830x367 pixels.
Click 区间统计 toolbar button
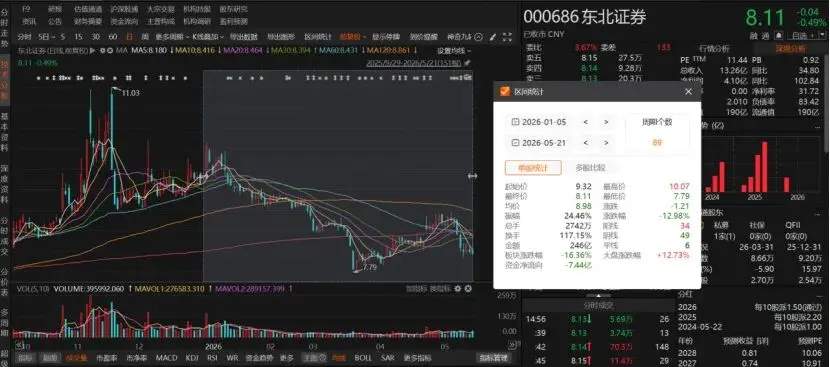(318, 37)
